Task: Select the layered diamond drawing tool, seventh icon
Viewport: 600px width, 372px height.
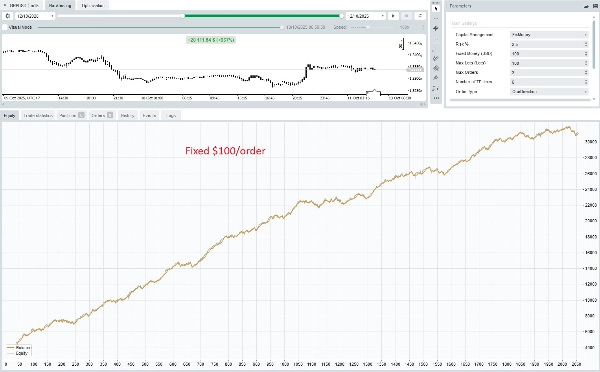Action: click(436, 68)
